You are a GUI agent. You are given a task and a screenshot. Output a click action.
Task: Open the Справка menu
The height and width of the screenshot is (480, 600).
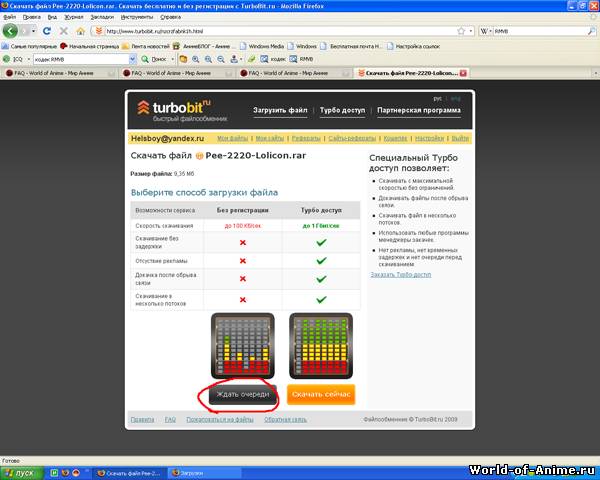[170, 17]
